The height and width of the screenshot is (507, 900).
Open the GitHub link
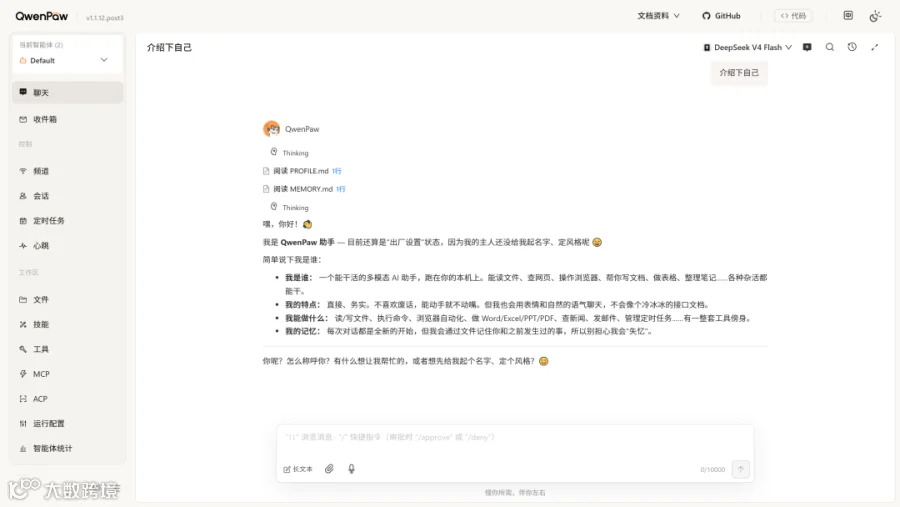point(721,16)
